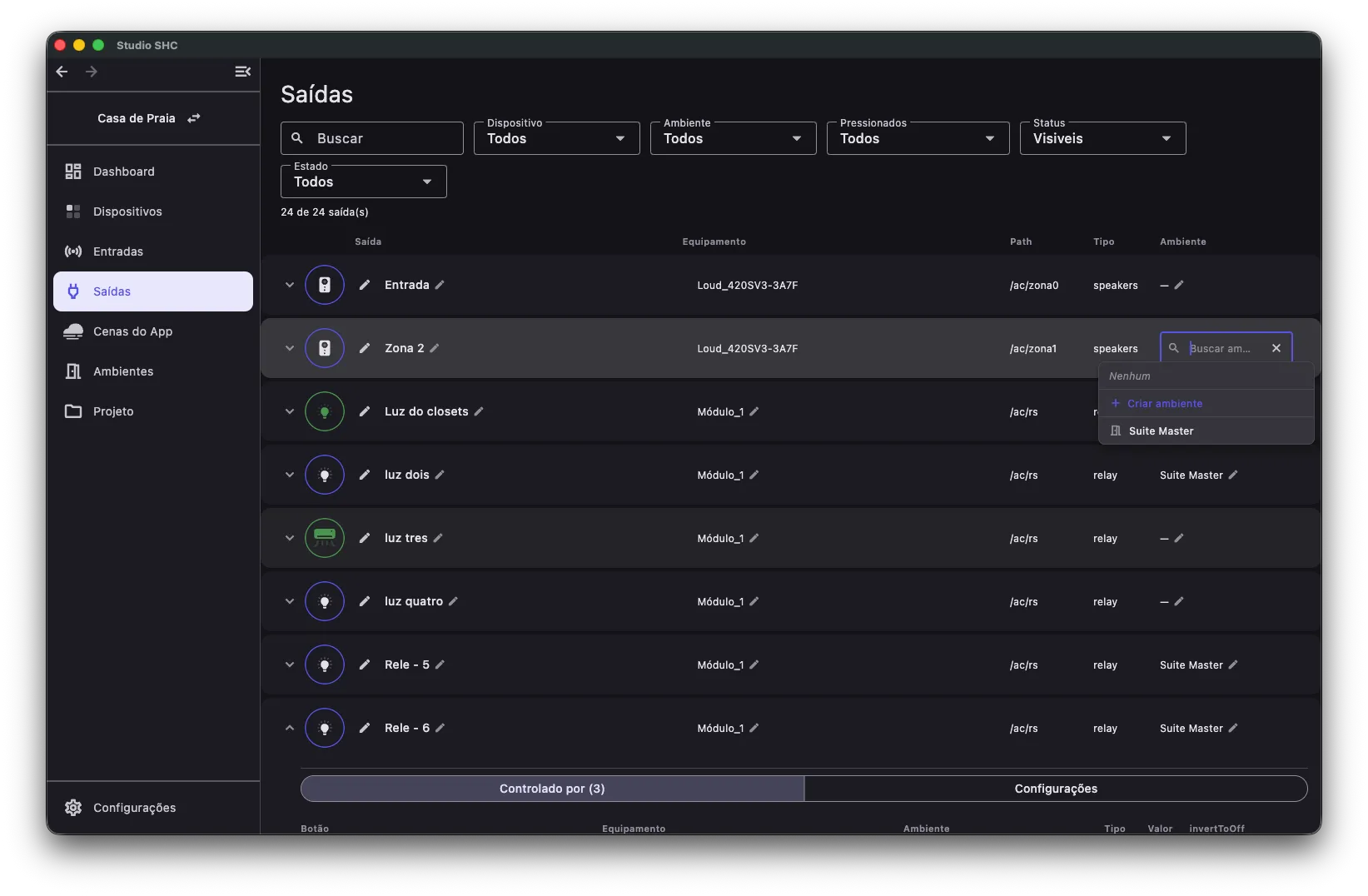This screenshot has height=896, width=1368.
Task: Collapse the sidebar menu icon
Action: coord(242,72)
